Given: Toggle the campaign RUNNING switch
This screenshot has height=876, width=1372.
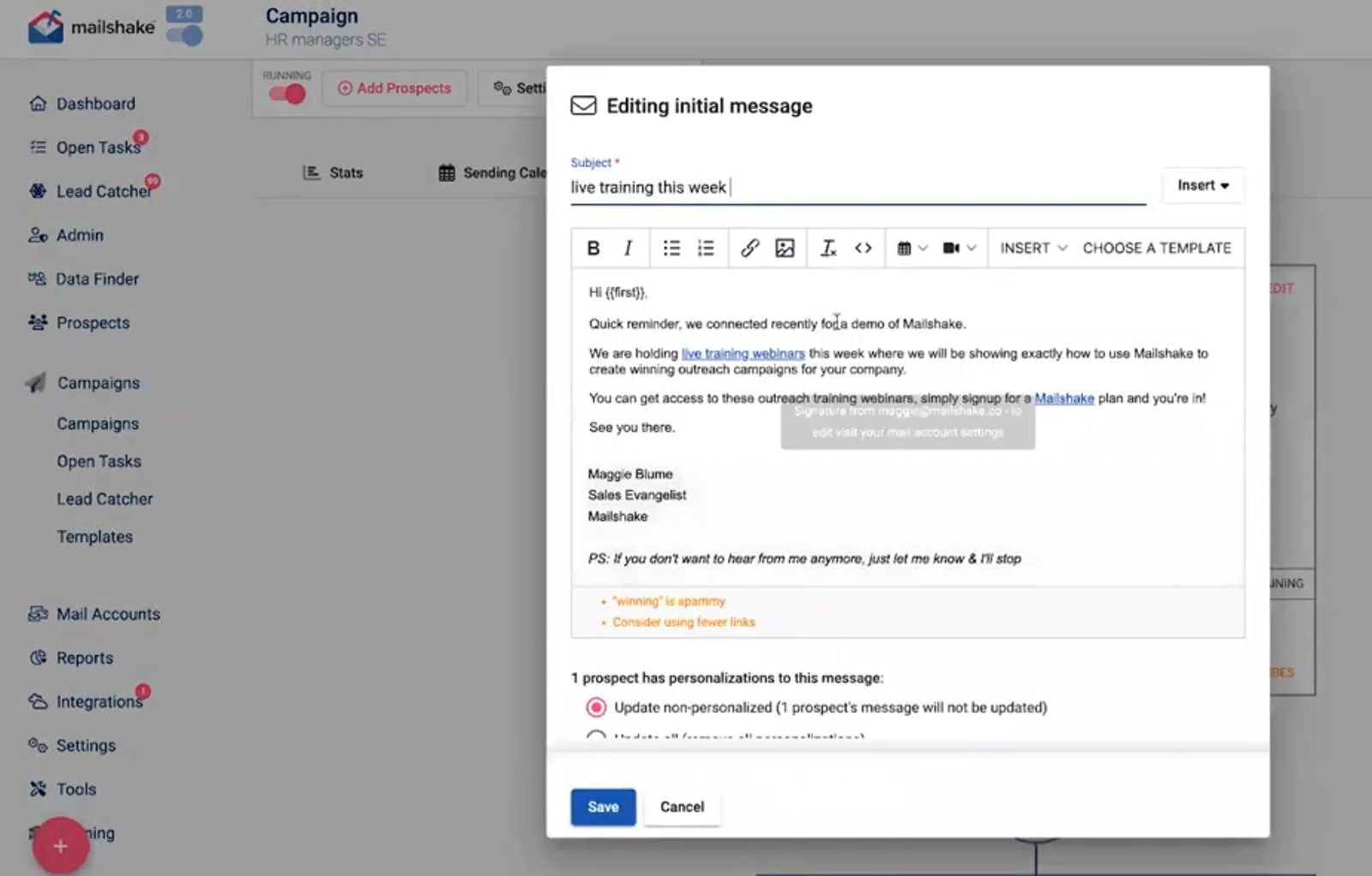Looking at the screenshot, I should [286, 93].
